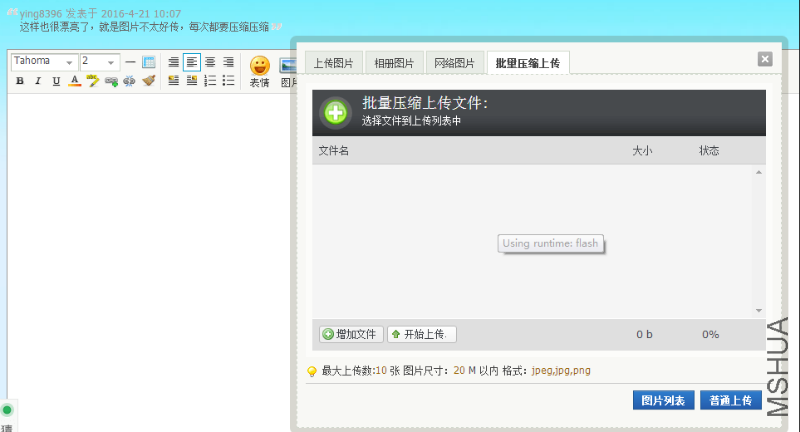Switch to 普通上传 mode
The image size is (800, 432).
[731, 400]
